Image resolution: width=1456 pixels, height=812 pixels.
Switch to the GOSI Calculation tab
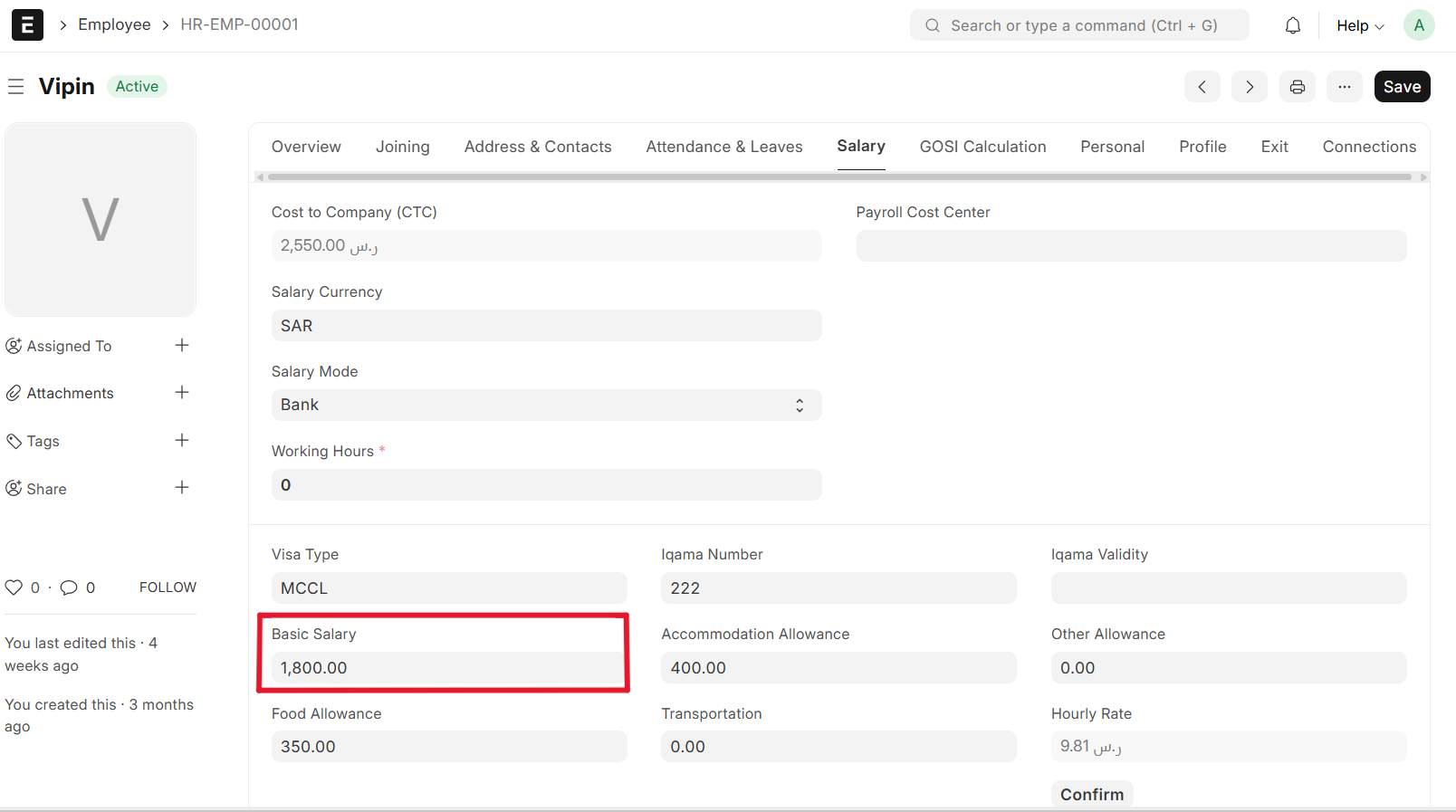pyautogui.click(x=982, y=147)
